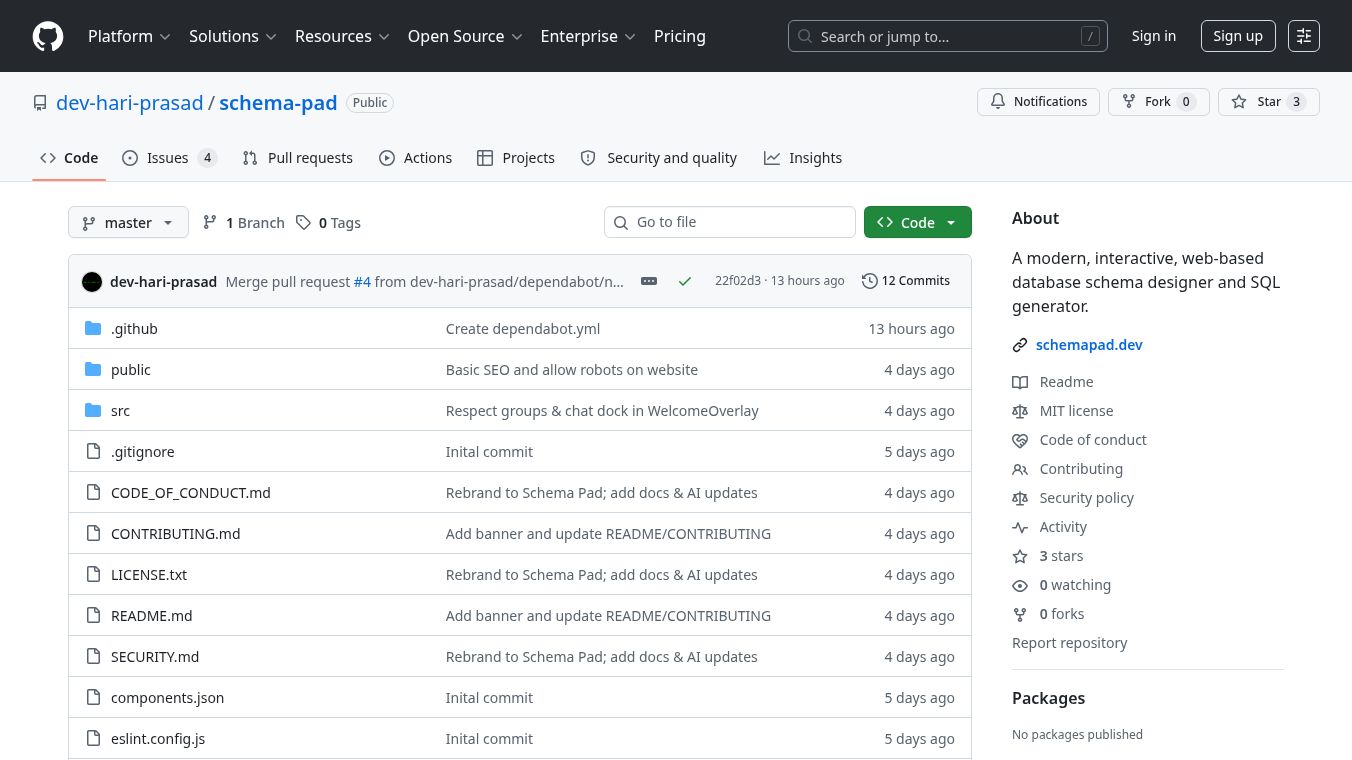Click the commit ellipsis details icon

point(649,281)
